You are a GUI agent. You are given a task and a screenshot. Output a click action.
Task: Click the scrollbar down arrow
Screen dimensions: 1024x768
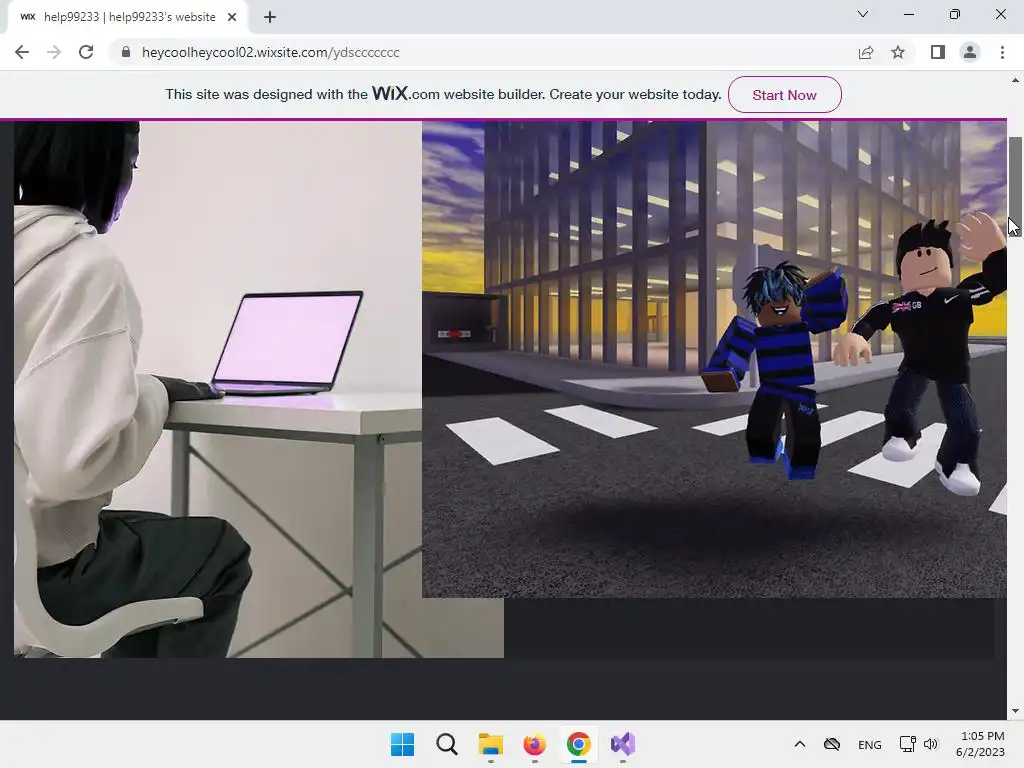[1015, 711]
